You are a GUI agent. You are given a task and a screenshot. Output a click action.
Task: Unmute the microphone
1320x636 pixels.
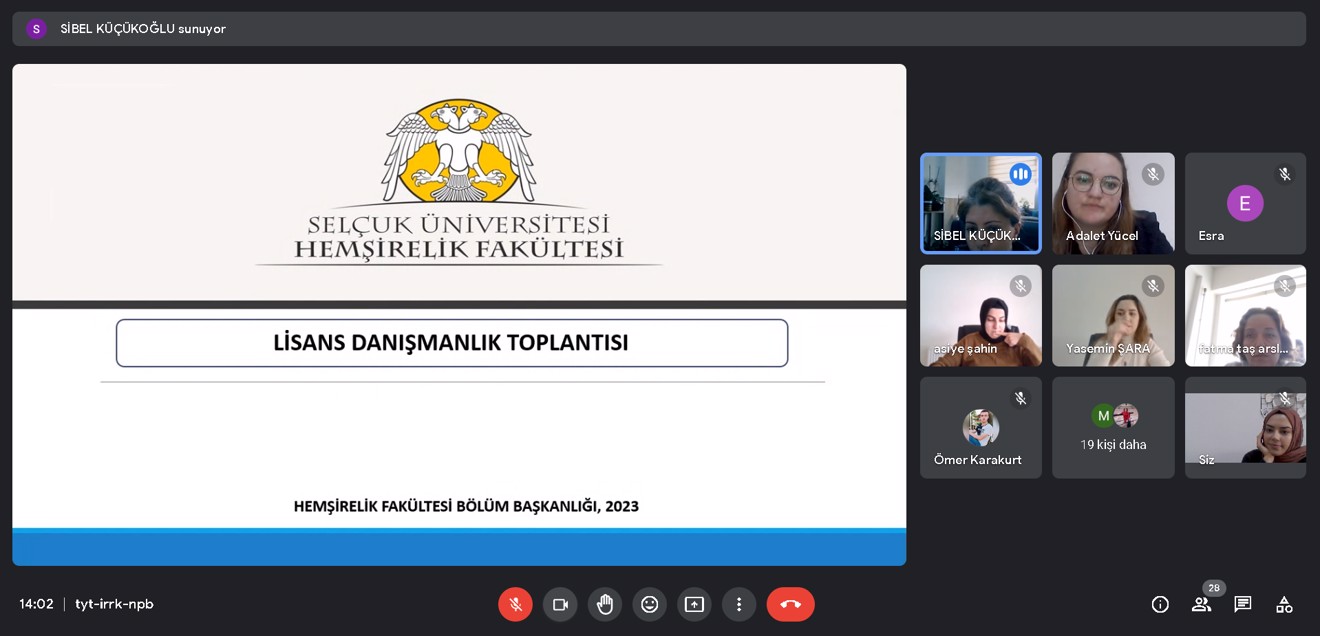(515, 604)
